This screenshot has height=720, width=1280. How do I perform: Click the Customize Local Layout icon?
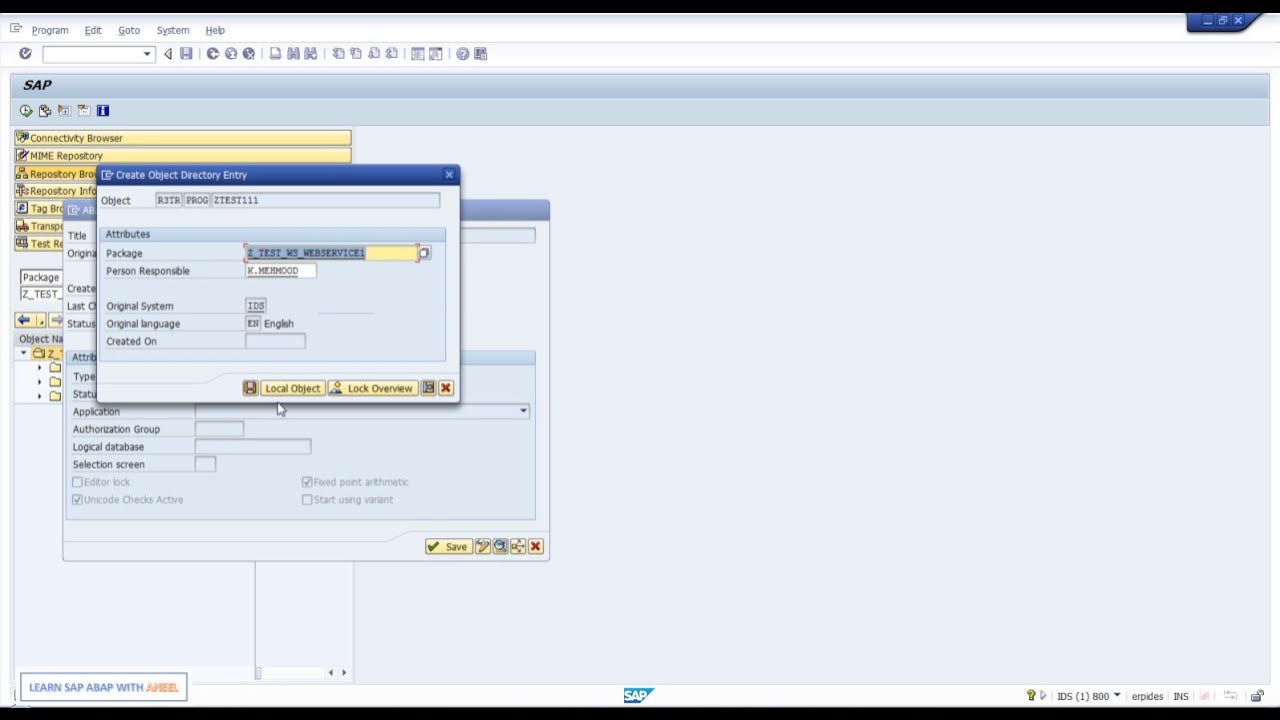480,54
